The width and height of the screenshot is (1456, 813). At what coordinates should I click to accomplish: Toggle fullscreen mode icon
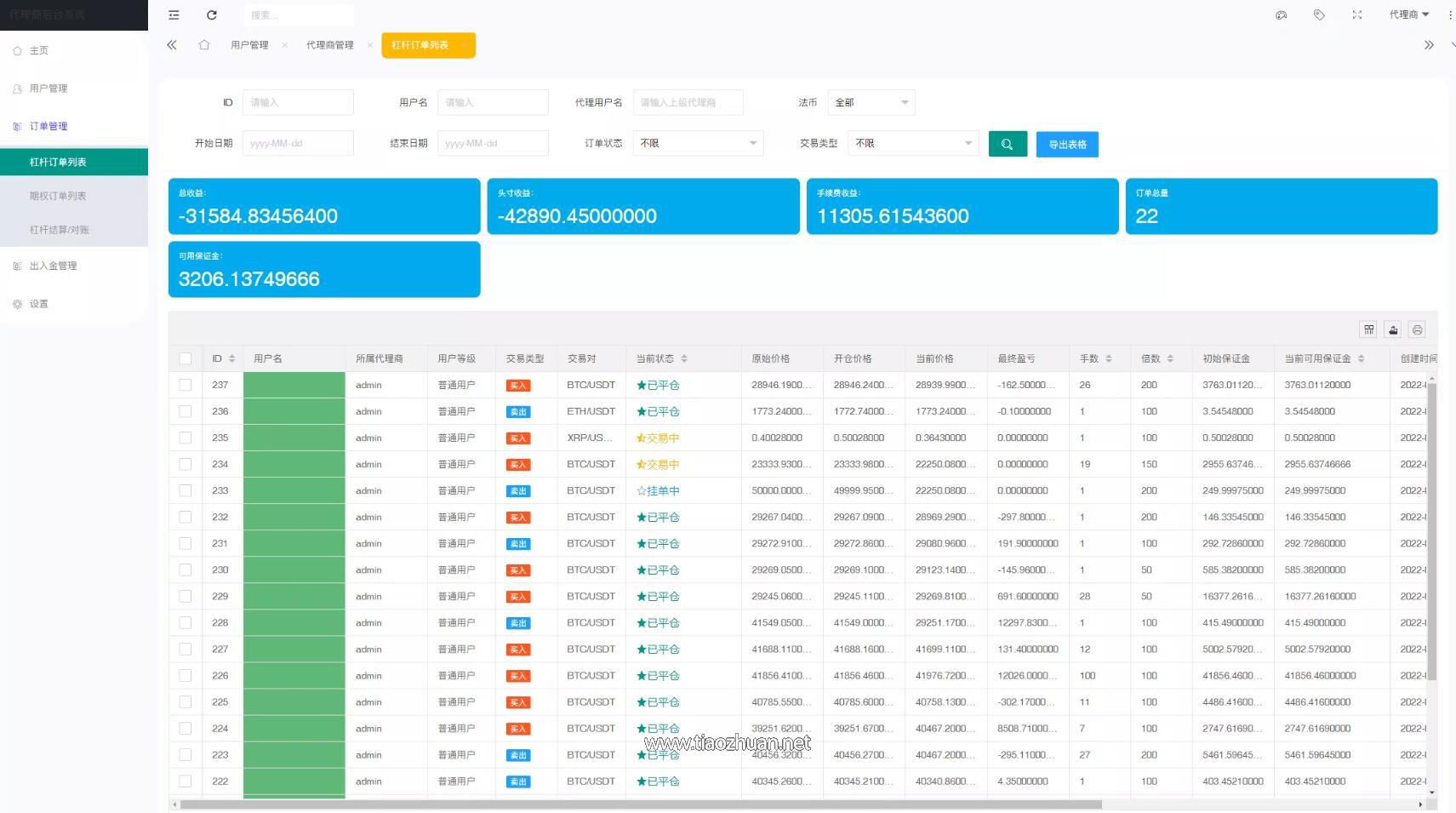click(x=1357, y=14)
